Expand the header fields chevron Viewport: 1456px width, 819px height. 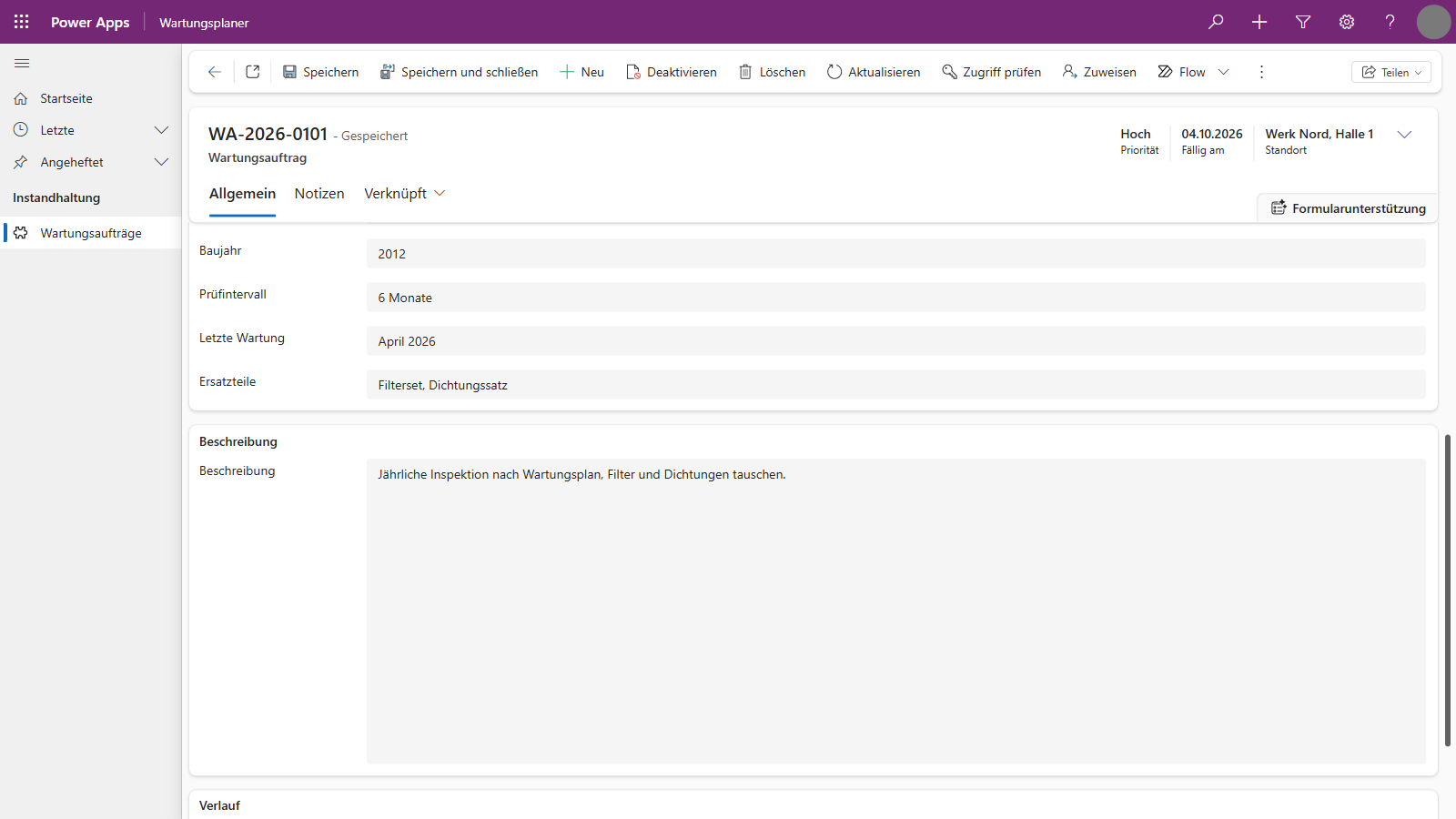coord(1405,135)
